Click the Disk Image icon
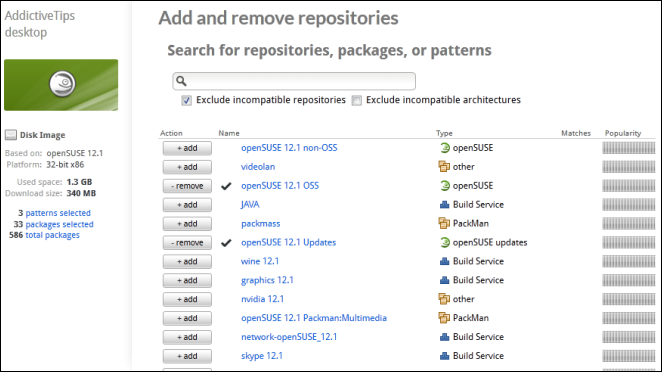Image resolution: width=662 pixels, height=372 pixels. 11,135
